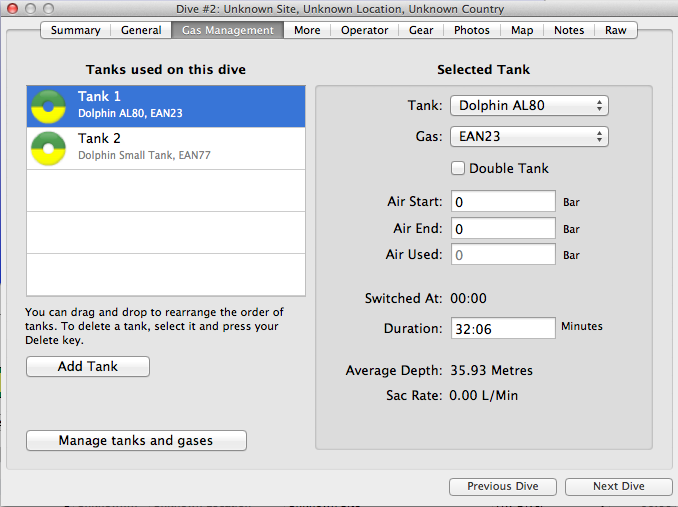The image size is (678, 507).
Task: Click the Air Start input field
Action: coord(503,202)
